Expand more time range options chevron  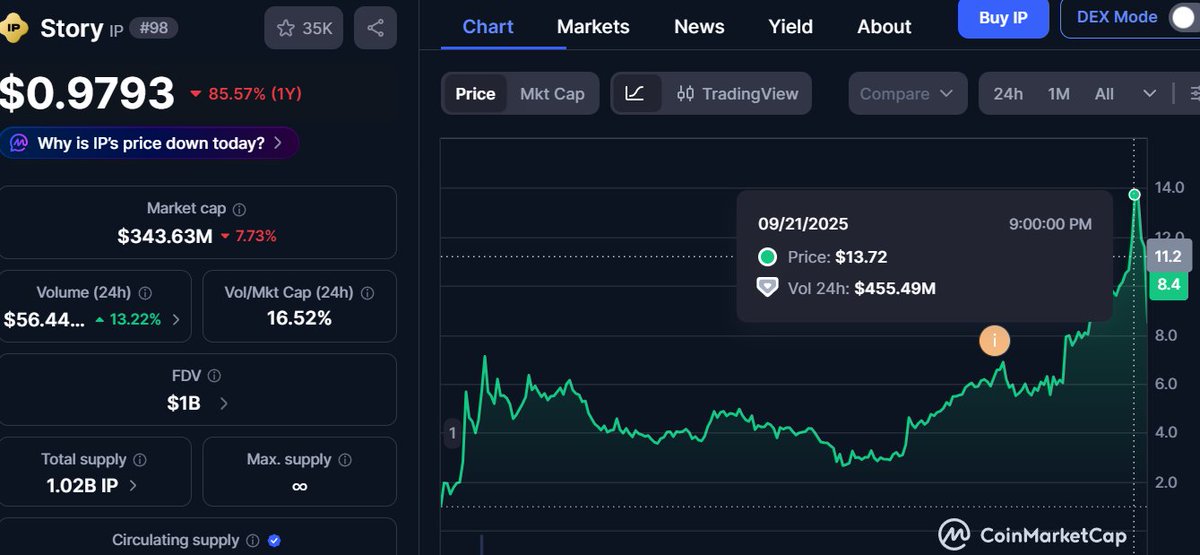(x=1150, y=94)
